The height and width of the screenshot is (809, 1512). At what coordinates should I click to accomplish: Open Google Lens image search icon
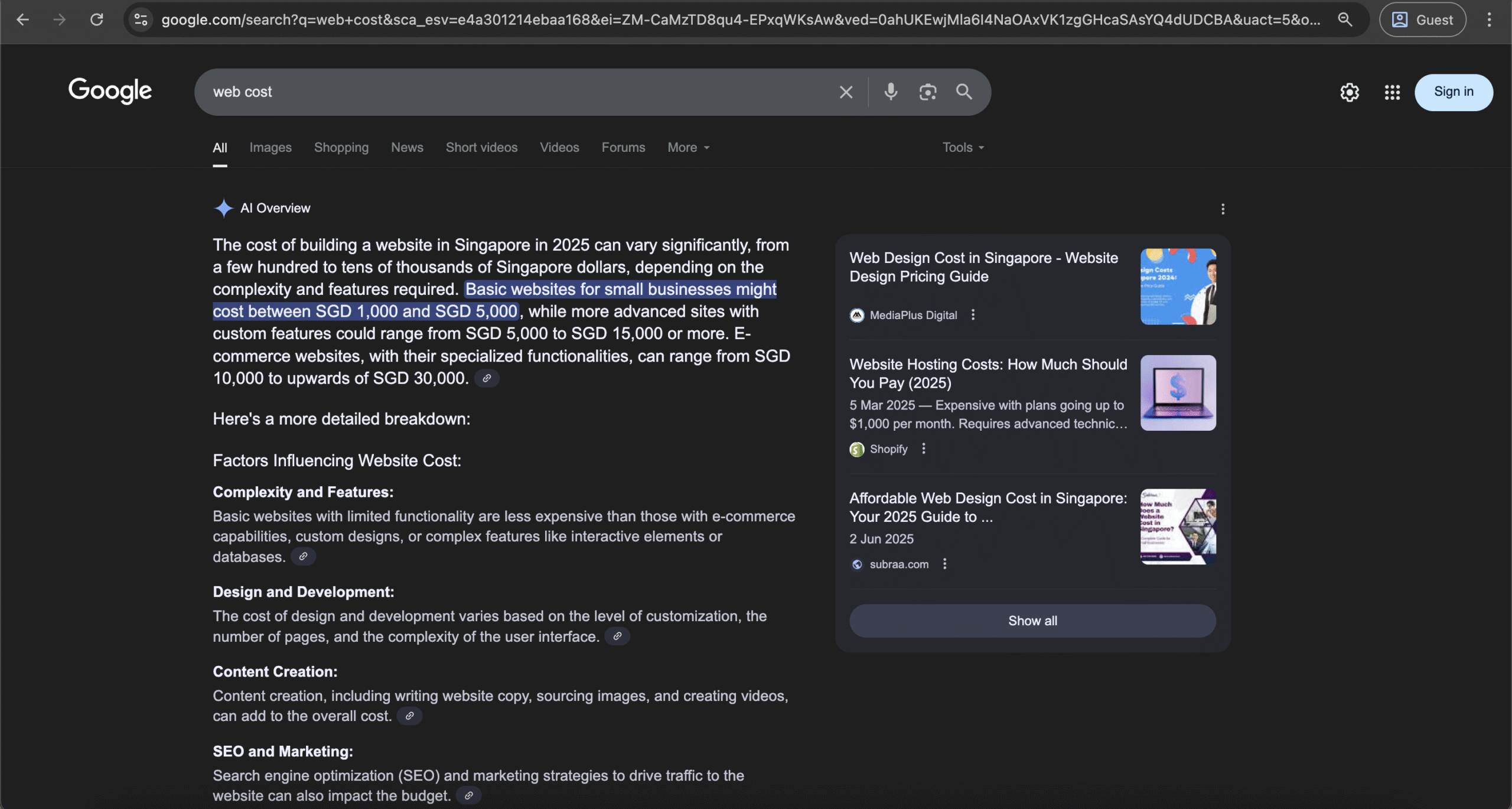pyautogui.click(x=927, y=92)
